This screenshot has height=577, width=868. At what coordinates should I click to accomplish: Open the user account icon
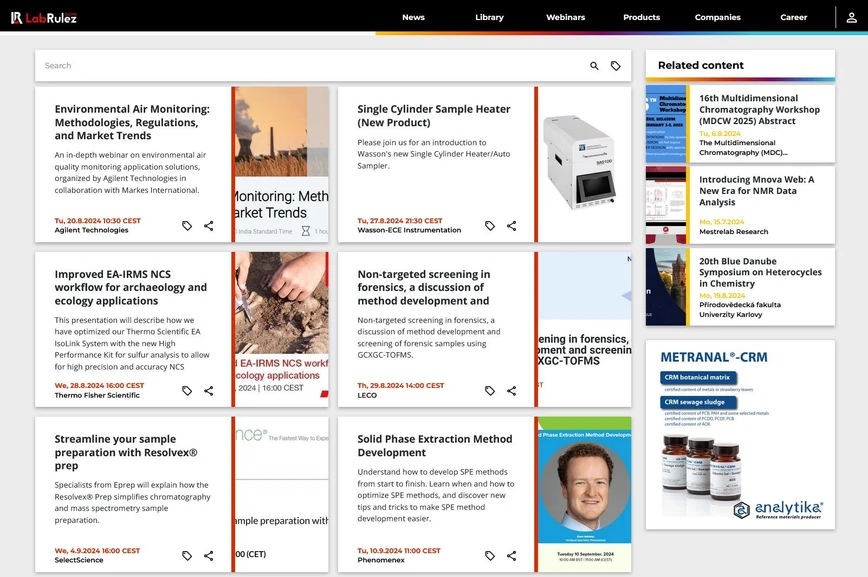pyautogui.click(x=851, y=18)
